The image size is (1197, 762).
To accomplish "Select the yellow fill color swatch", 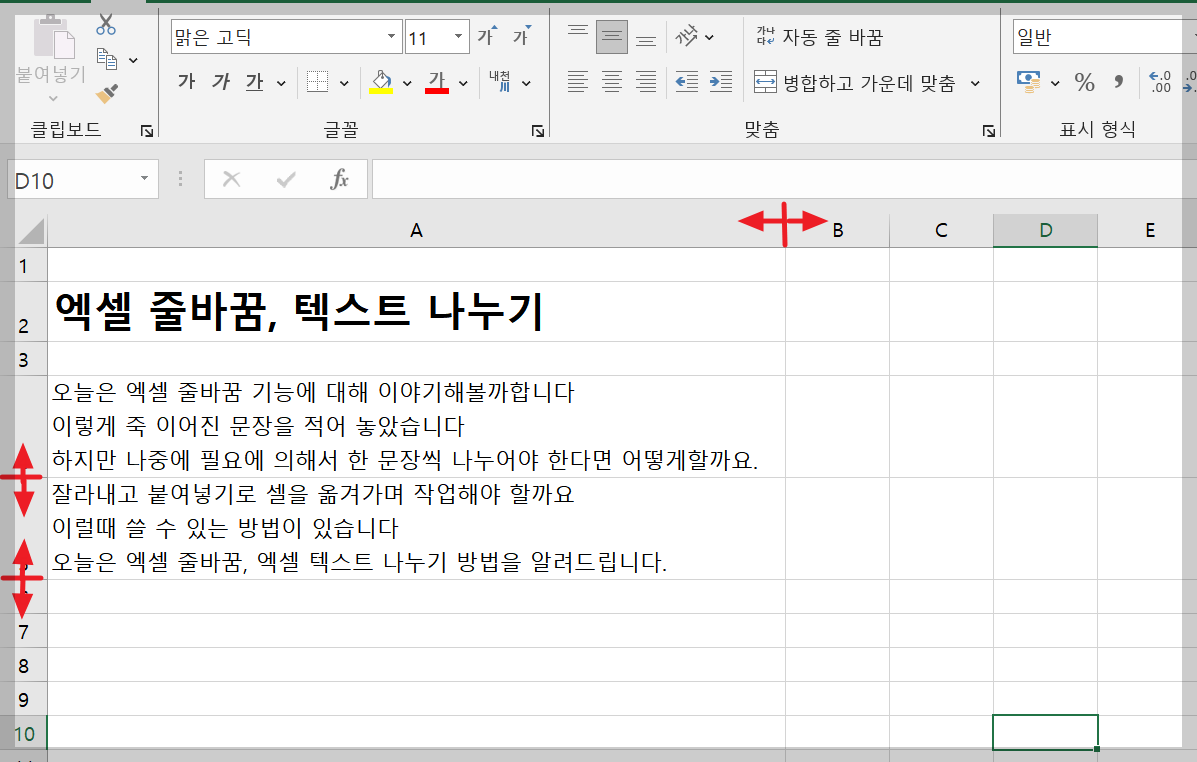I will point(382,92).
